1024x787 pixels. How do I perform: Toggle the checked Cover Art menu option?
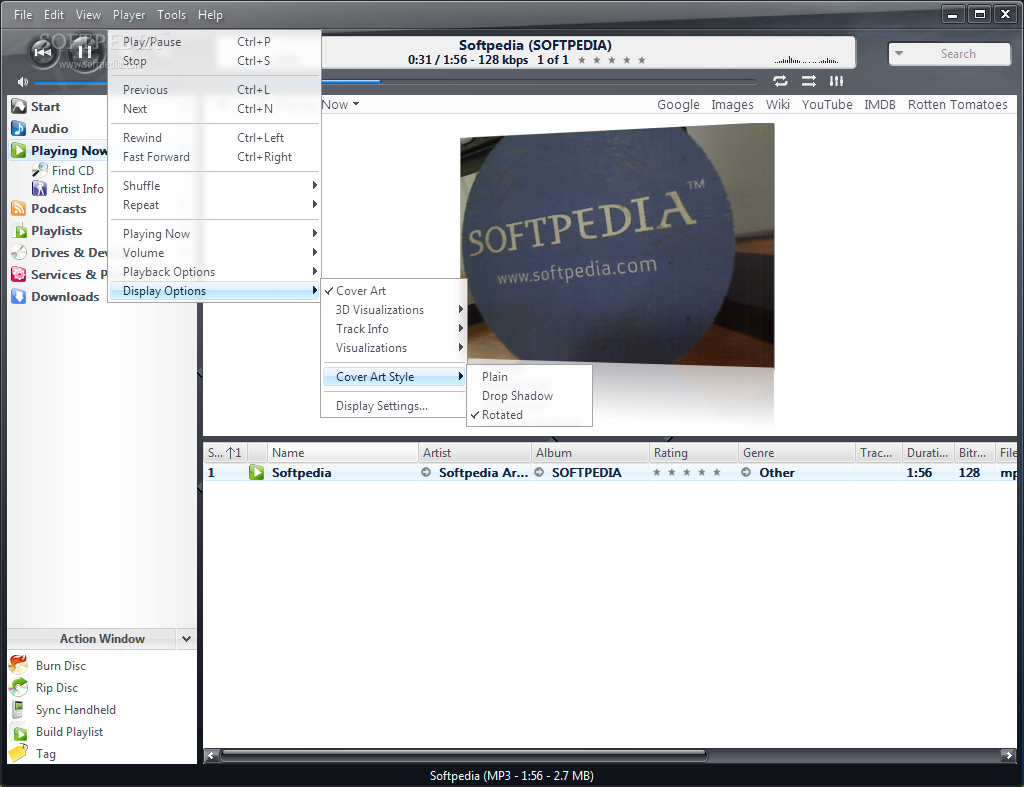pyautogui.click(x=394, y=291)
